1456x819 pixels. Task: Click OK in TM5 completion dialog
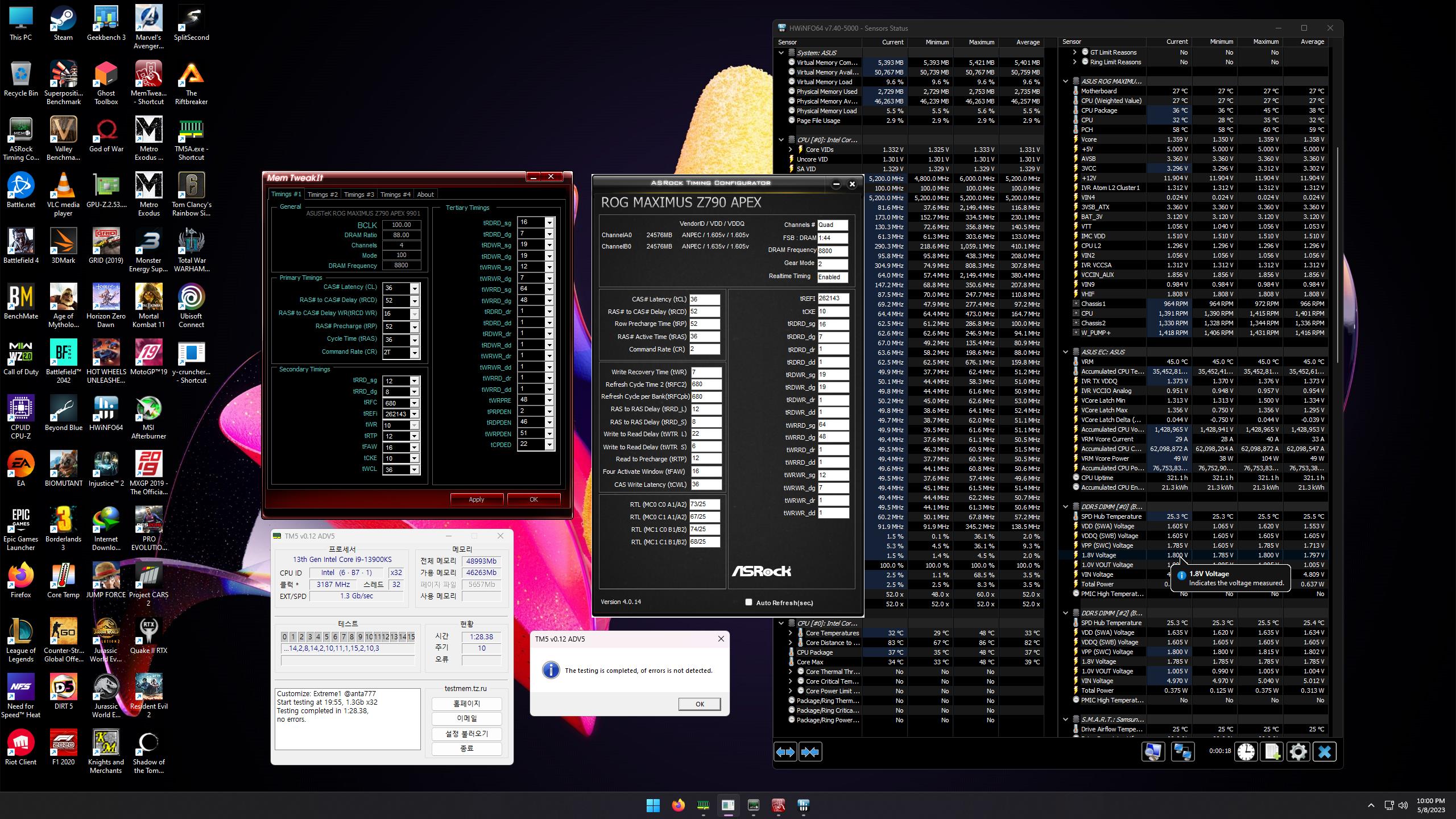tap(700, 704)
